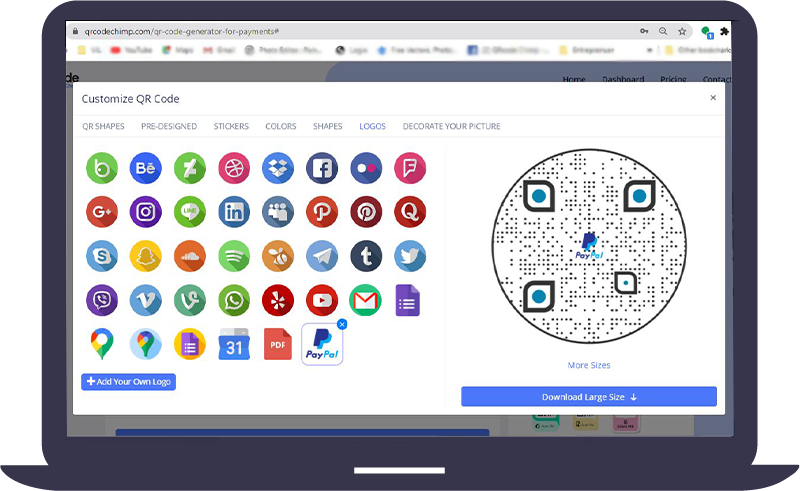The width and height of the screenshot is (800, 491).
Task: Select the WhatsApp logo icon
Action: pyautogui.click(x=233, y=300)
